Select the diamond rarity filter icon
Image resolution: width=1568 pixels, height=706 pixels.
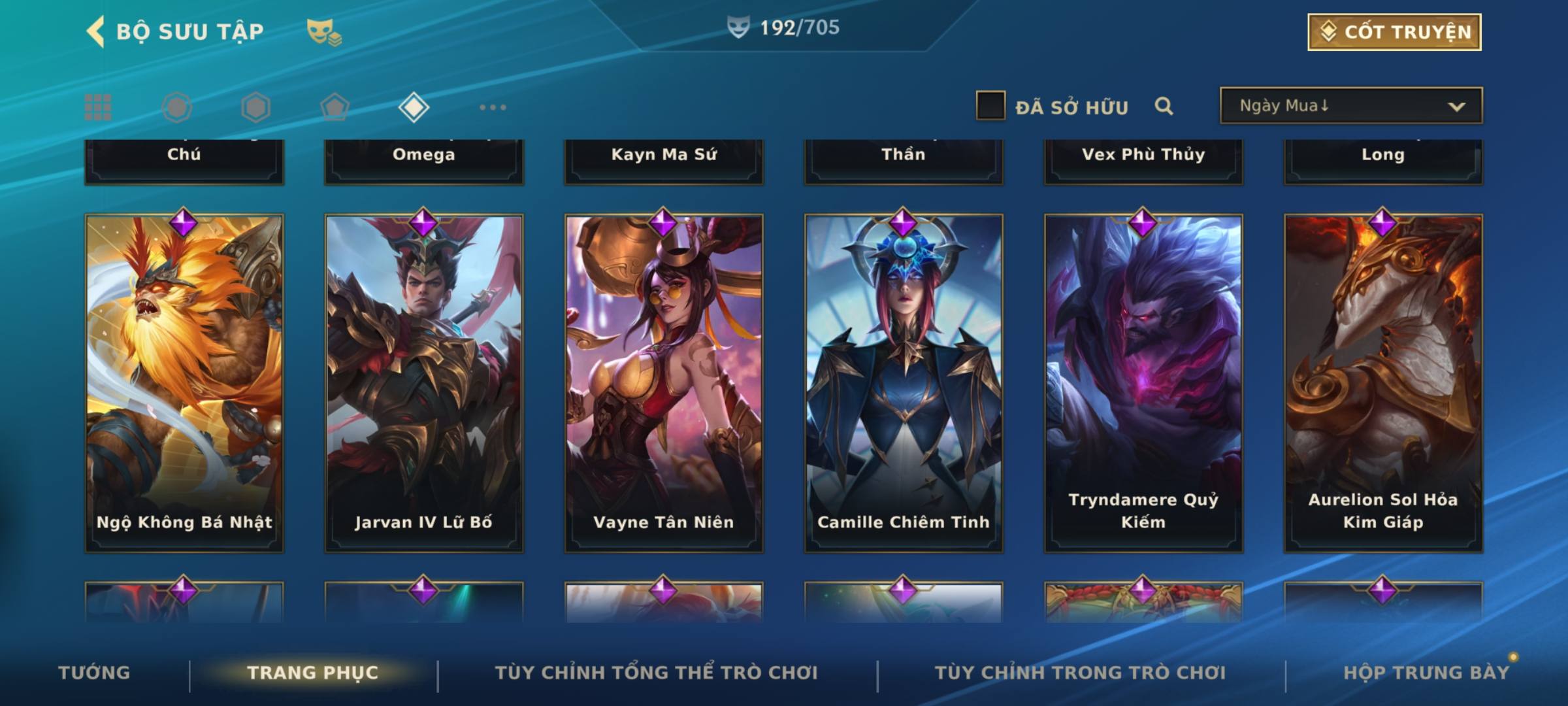(x=414, y=107)
